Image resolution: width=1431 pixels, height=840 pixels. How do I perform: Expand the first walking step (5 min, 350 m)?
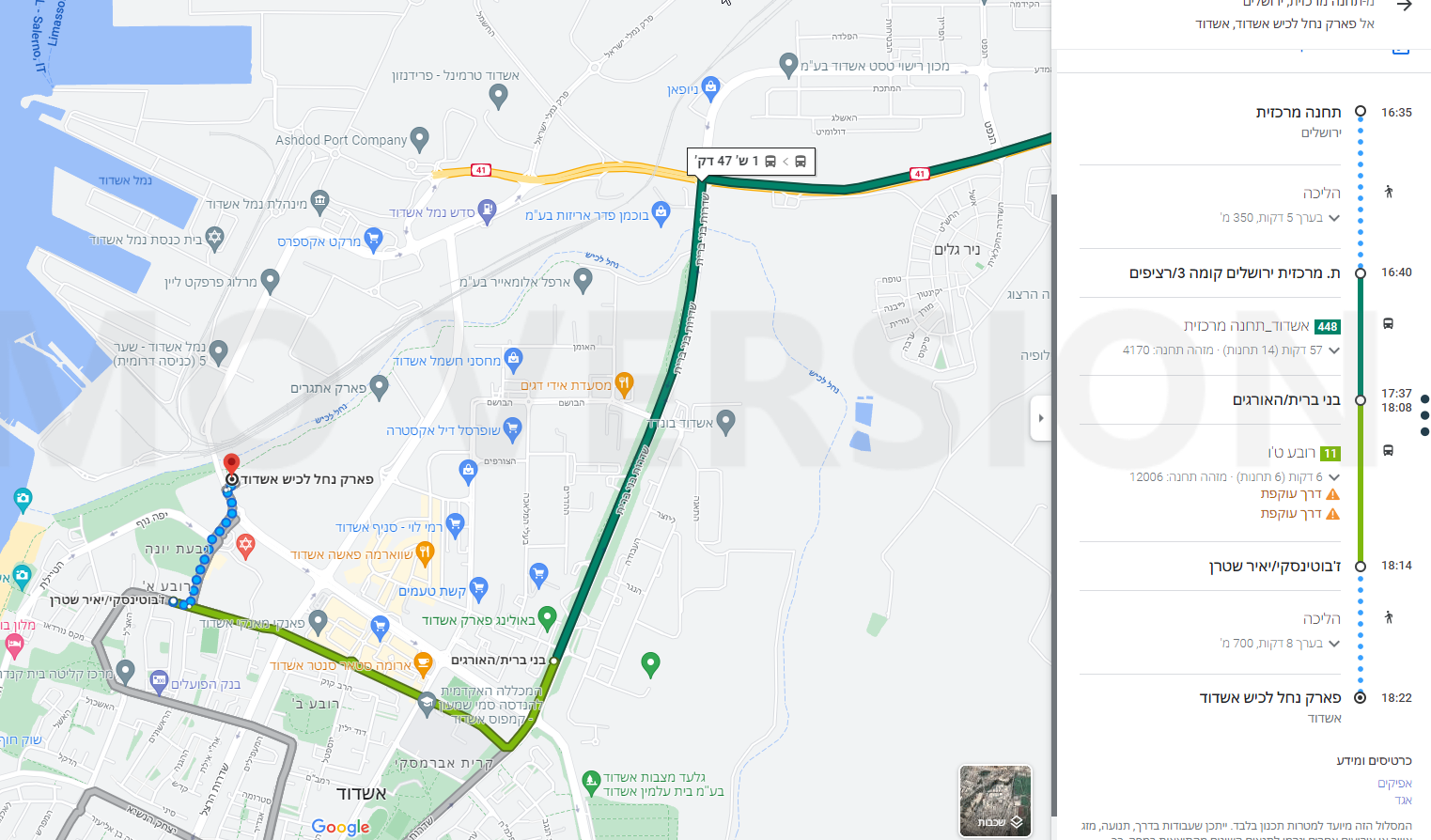1334,218
